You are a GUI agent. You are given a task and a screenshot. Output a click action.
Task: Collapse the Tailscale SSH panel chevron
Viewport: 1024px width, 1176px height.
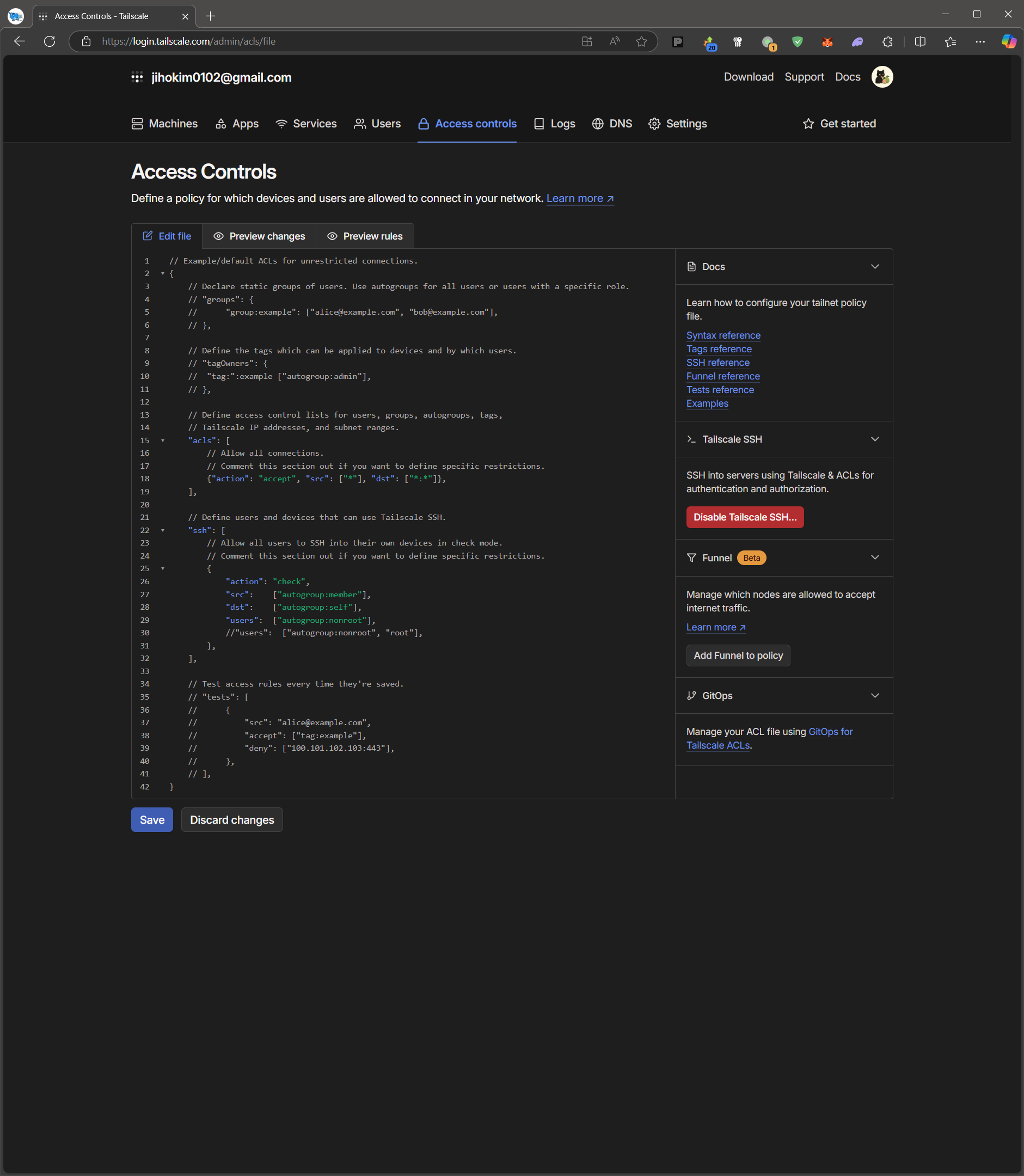tap(874, 439)
